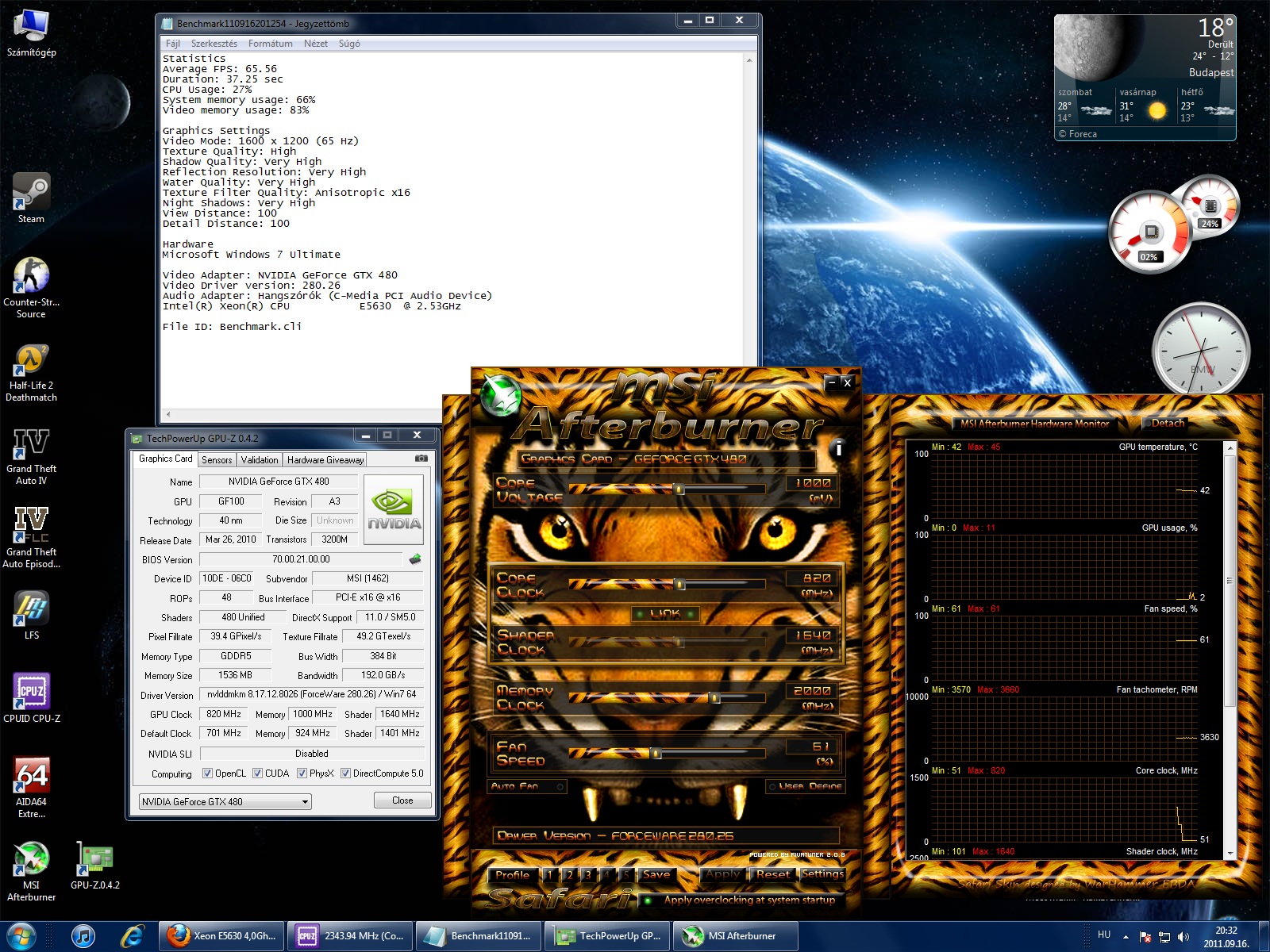Screen dimensions: 1270x952
Task: Switch to the Validation tab
Action: click(x=260, y=460)
